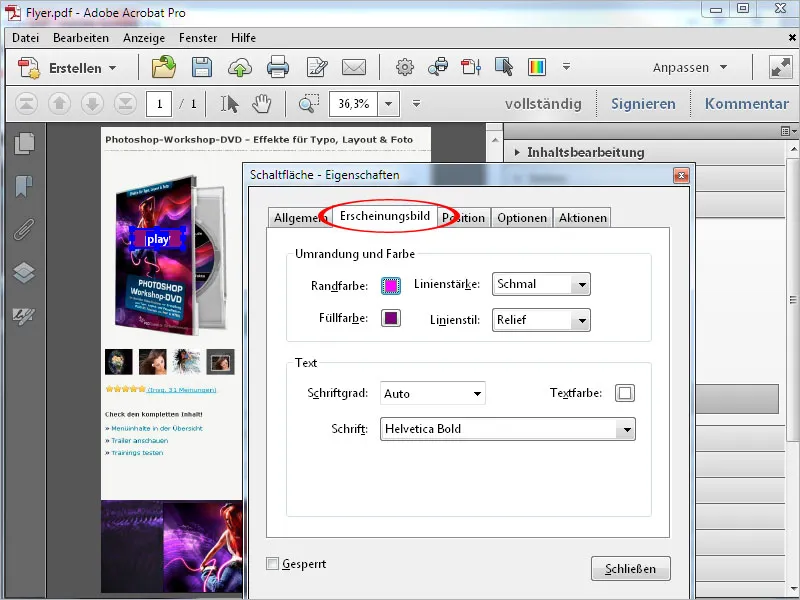This screenshot has height=600, width=800.
Task: Click the Erstellen PDF icon
Action: tap(29, 68)
